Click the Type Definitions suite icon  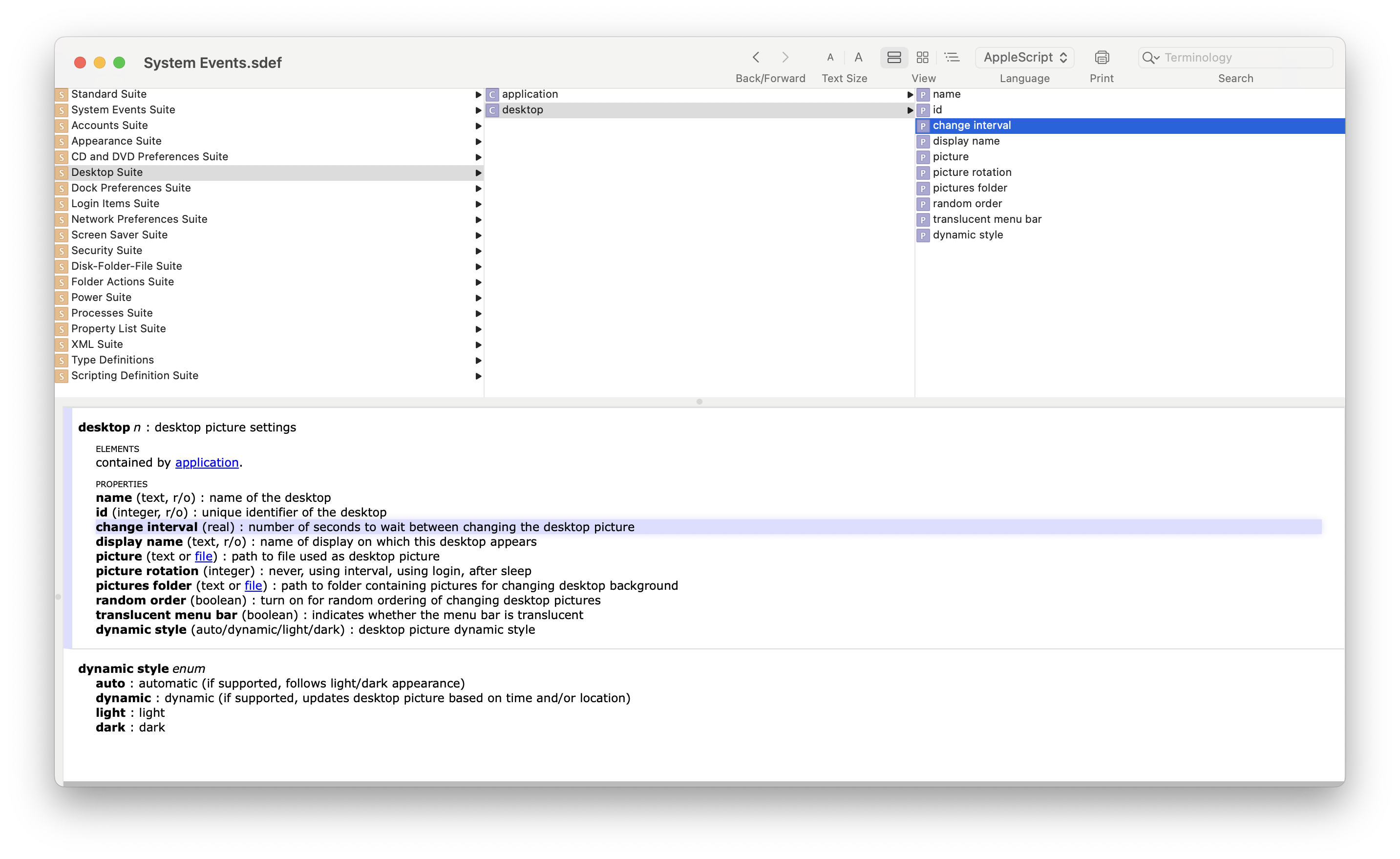pos(62,361)
